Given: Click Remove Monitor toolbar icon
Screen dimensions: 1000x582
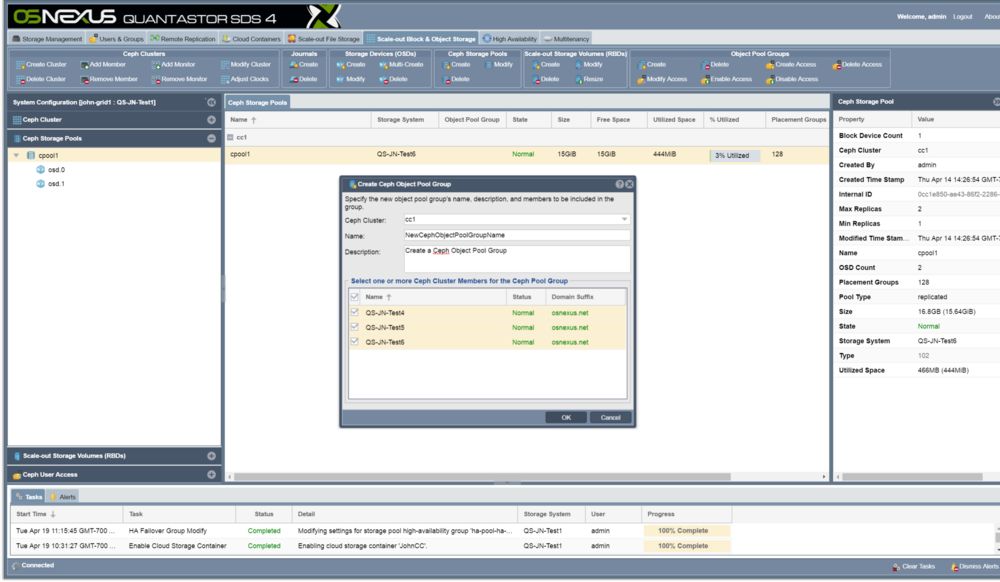Looking at the screenshot, I should coord(179,80).
